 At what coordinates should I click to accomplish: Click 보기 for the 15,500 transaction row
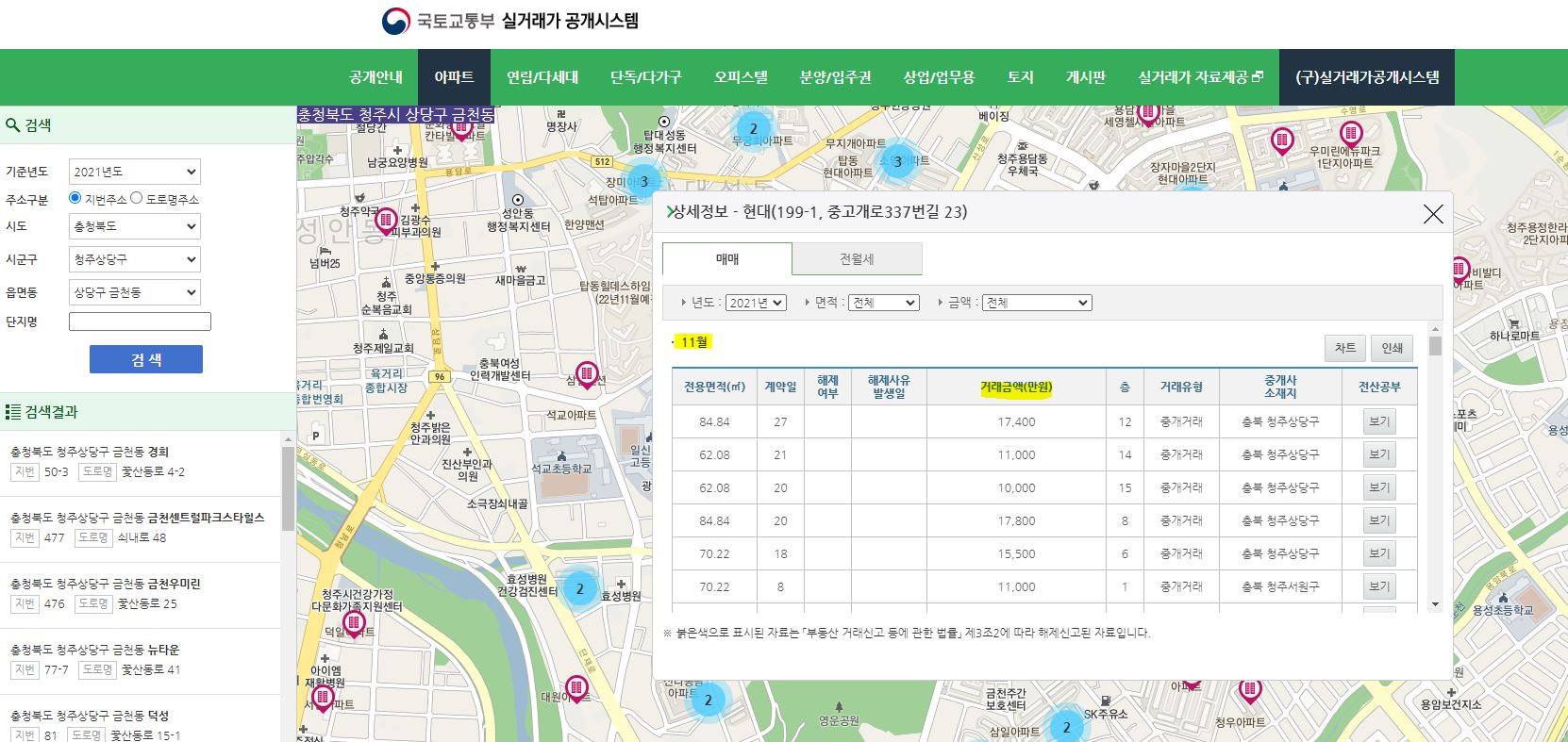(1379, 553)
